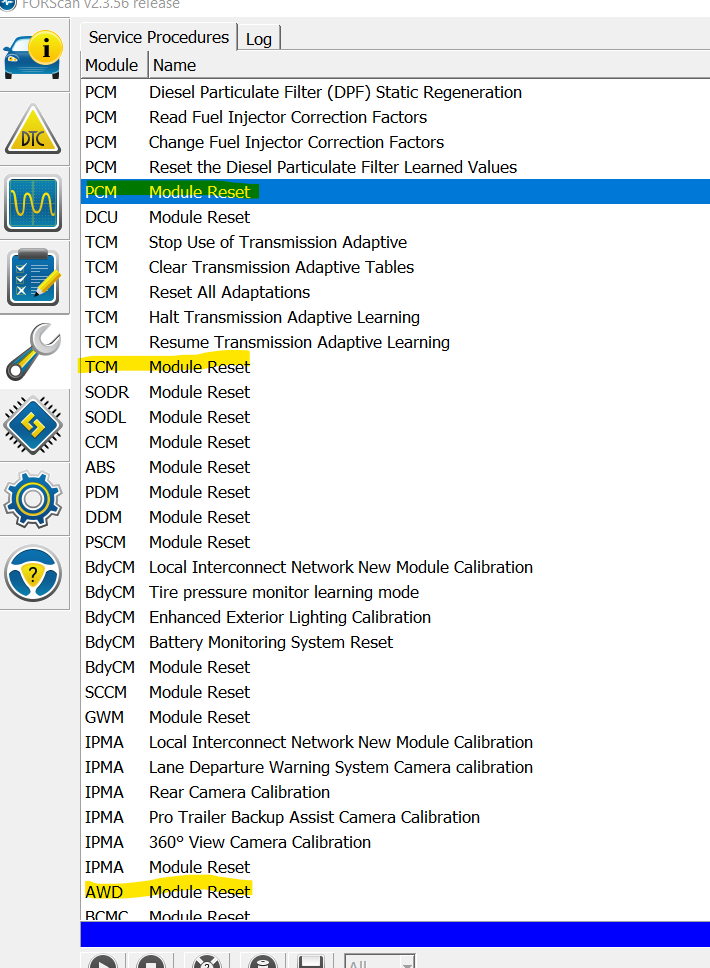The height and width of the screenshot is (968, 710).
Task: Select SCCM Module Reset
Action: coord(395,692)
